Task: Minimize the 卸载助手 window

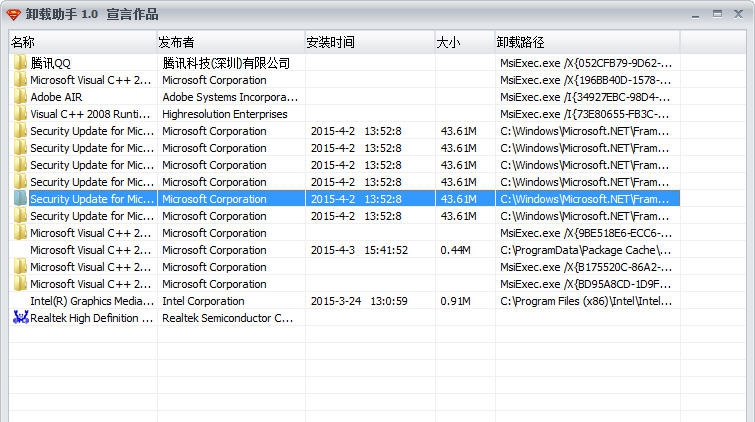Action: (695, 15)
